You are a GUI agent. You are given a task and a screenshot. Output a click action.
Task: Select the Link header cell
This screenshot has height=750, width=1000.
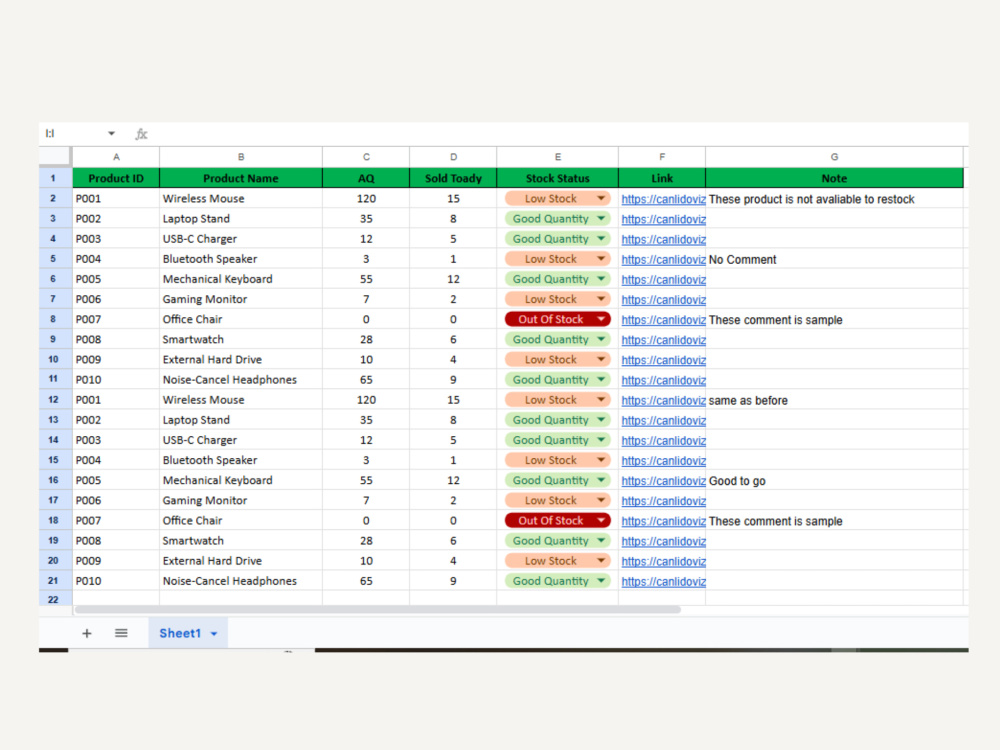coord(662,178)
